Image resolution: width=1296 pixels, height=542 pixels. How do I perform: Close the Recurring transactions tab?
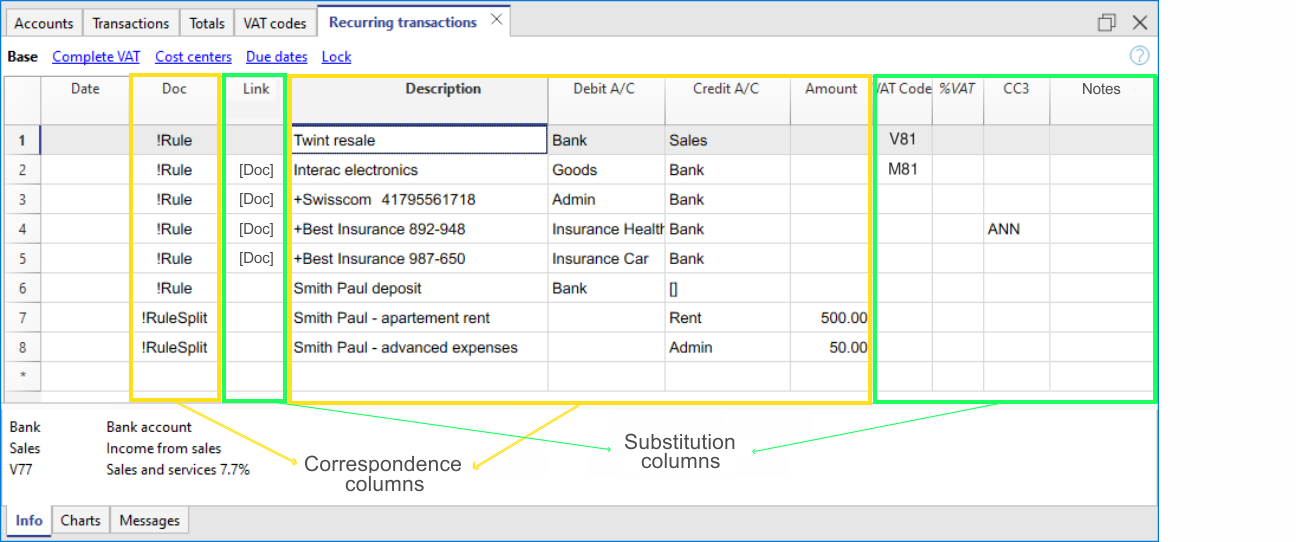pyautogui.click(x=496, y=21)
